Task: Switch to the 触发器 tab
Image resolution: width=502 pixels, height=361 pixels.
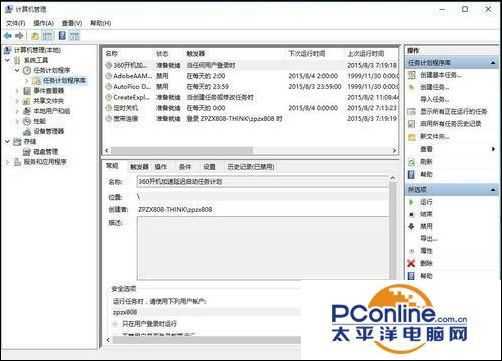Action: [139, 167]
